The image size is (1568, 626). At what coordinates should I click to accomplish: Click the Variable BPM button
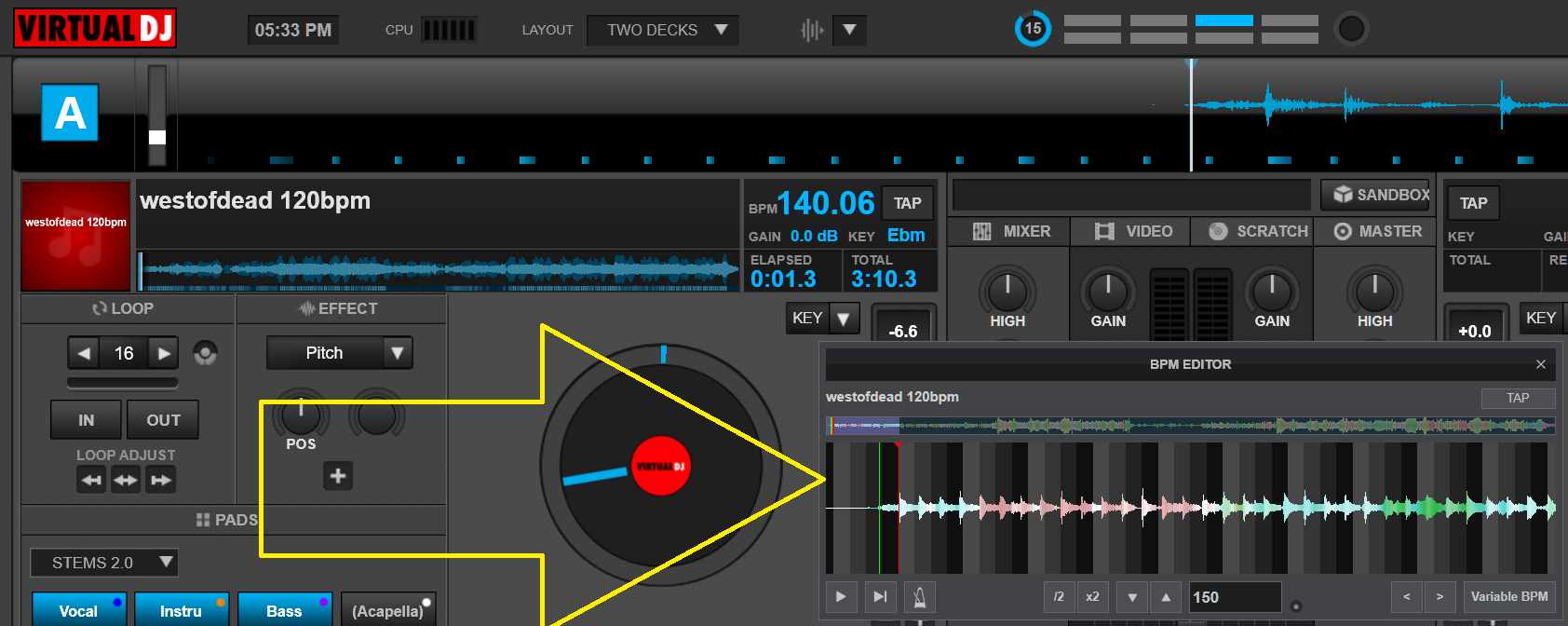click(x=1509, y=597)
